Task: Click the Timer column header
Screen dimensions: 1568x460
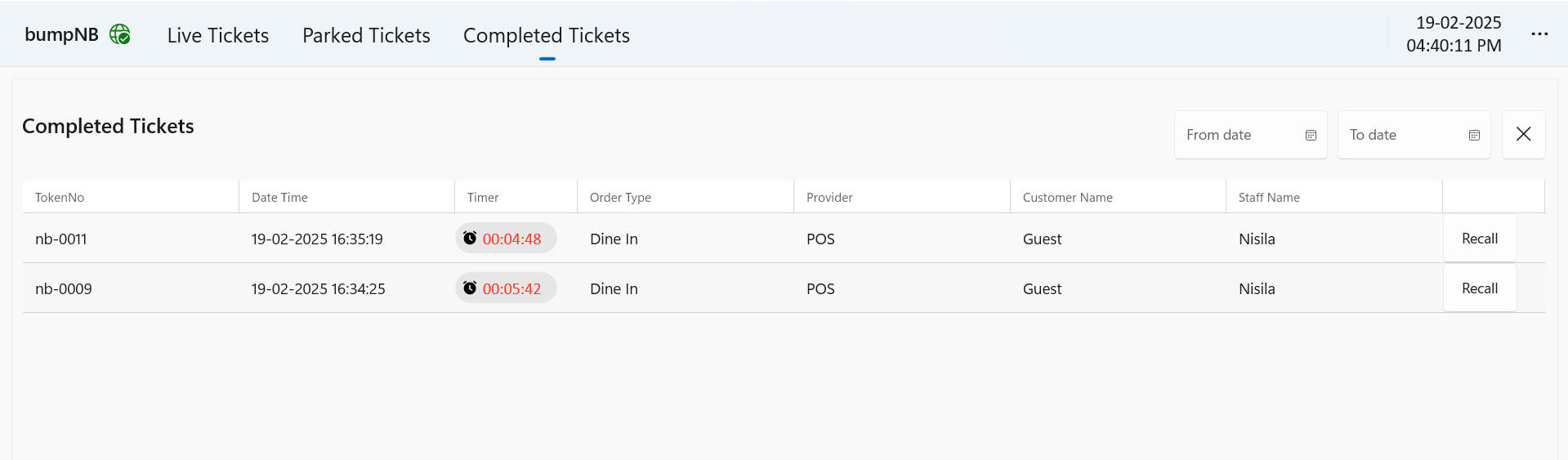Action: point(483,198)
